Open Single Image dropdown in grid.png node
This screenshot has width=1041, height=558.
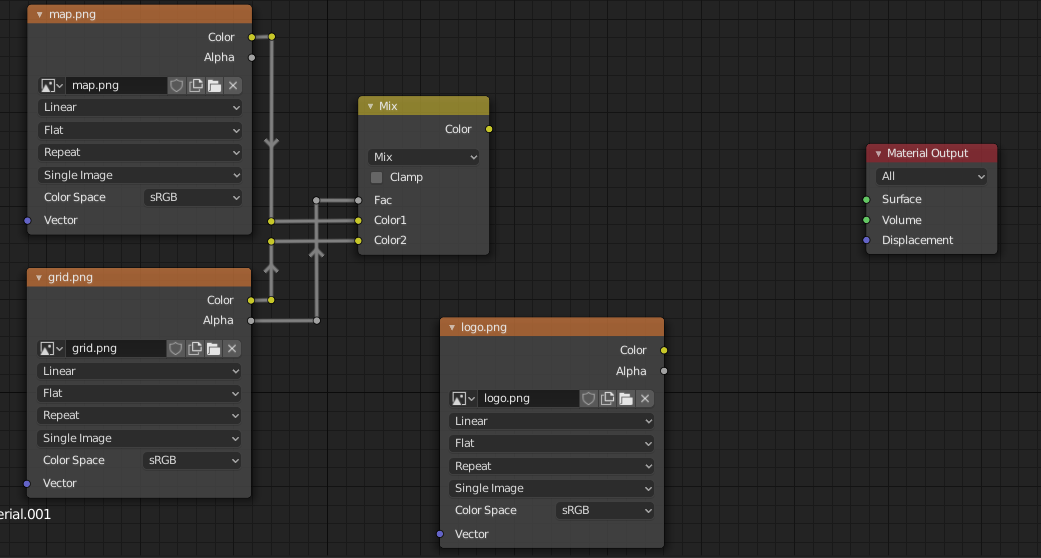click(139, 438)
